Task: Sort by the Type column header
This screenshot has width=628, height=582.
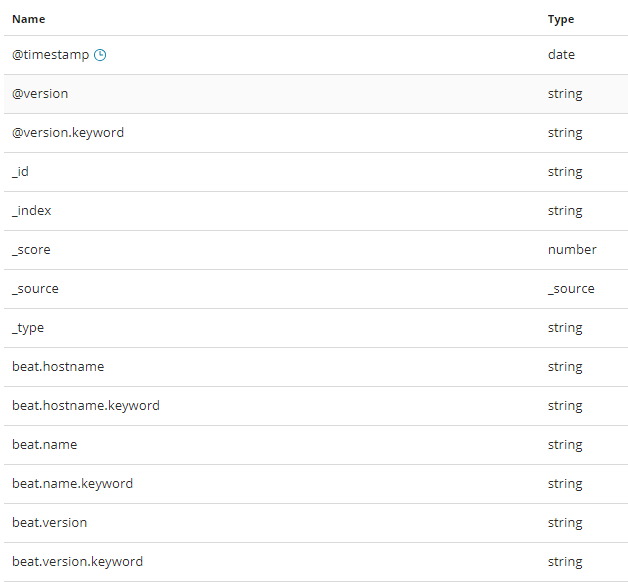Action: click(x=561, y=19)
